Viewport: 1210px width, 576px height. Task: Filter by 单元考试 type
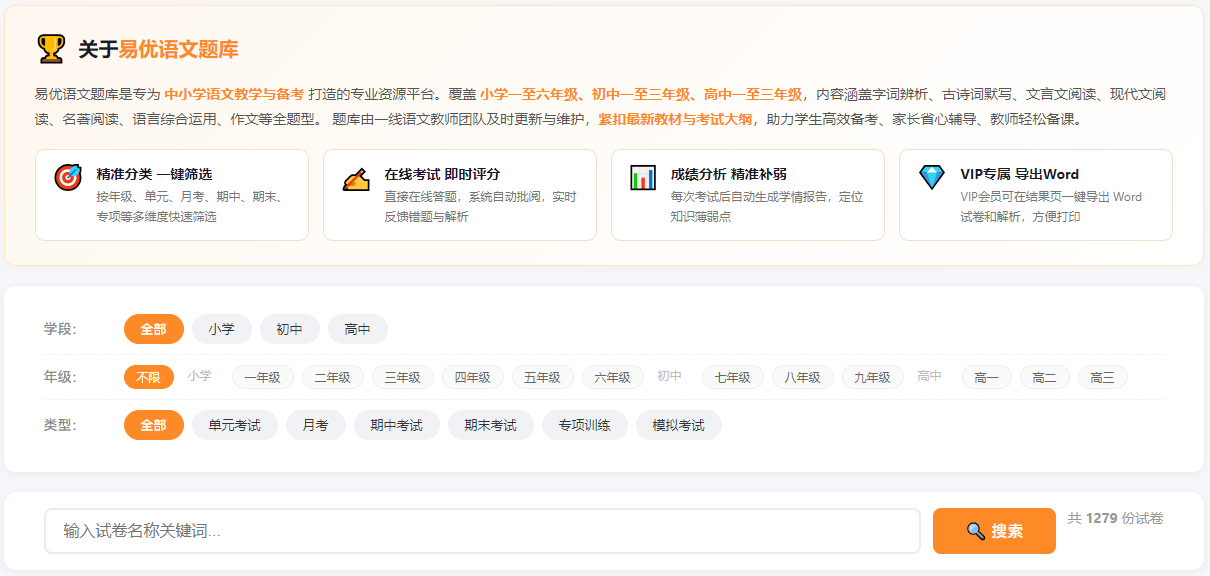point(235,425)
